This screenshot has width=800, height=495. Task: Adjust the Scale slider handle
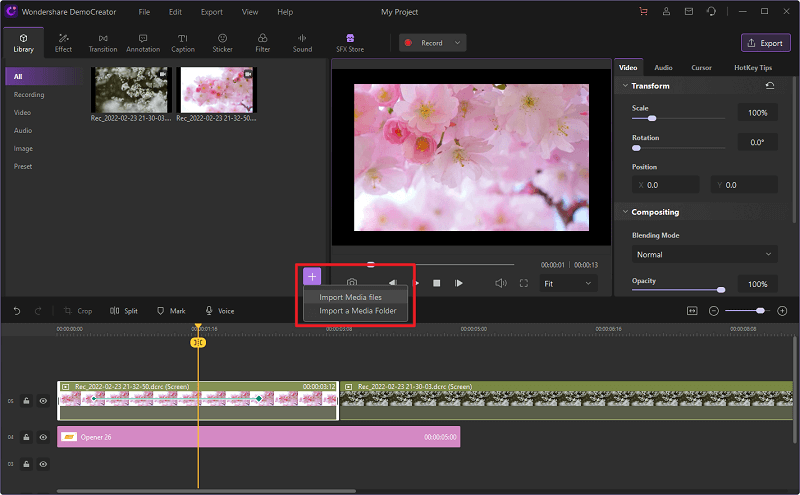[652, 118]
